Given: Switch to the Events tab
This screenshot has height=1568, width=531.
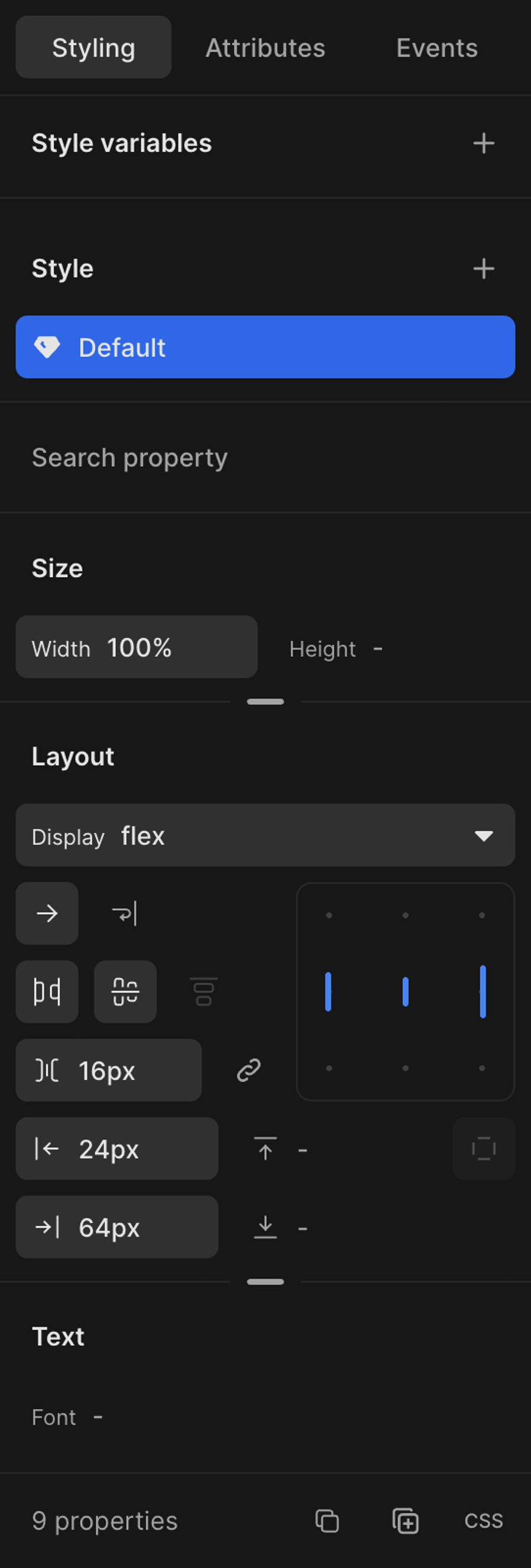Looking at the screenshot, I should pos(436,47).
